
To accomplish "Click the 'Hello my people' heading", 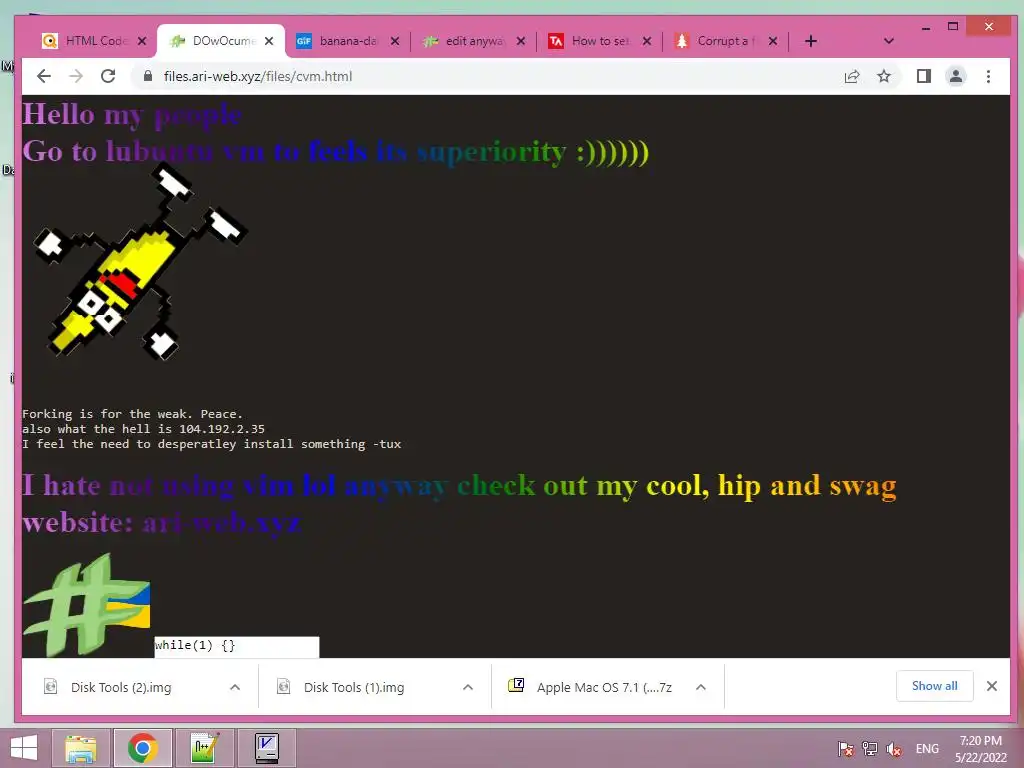I will [x=133, y=114].
